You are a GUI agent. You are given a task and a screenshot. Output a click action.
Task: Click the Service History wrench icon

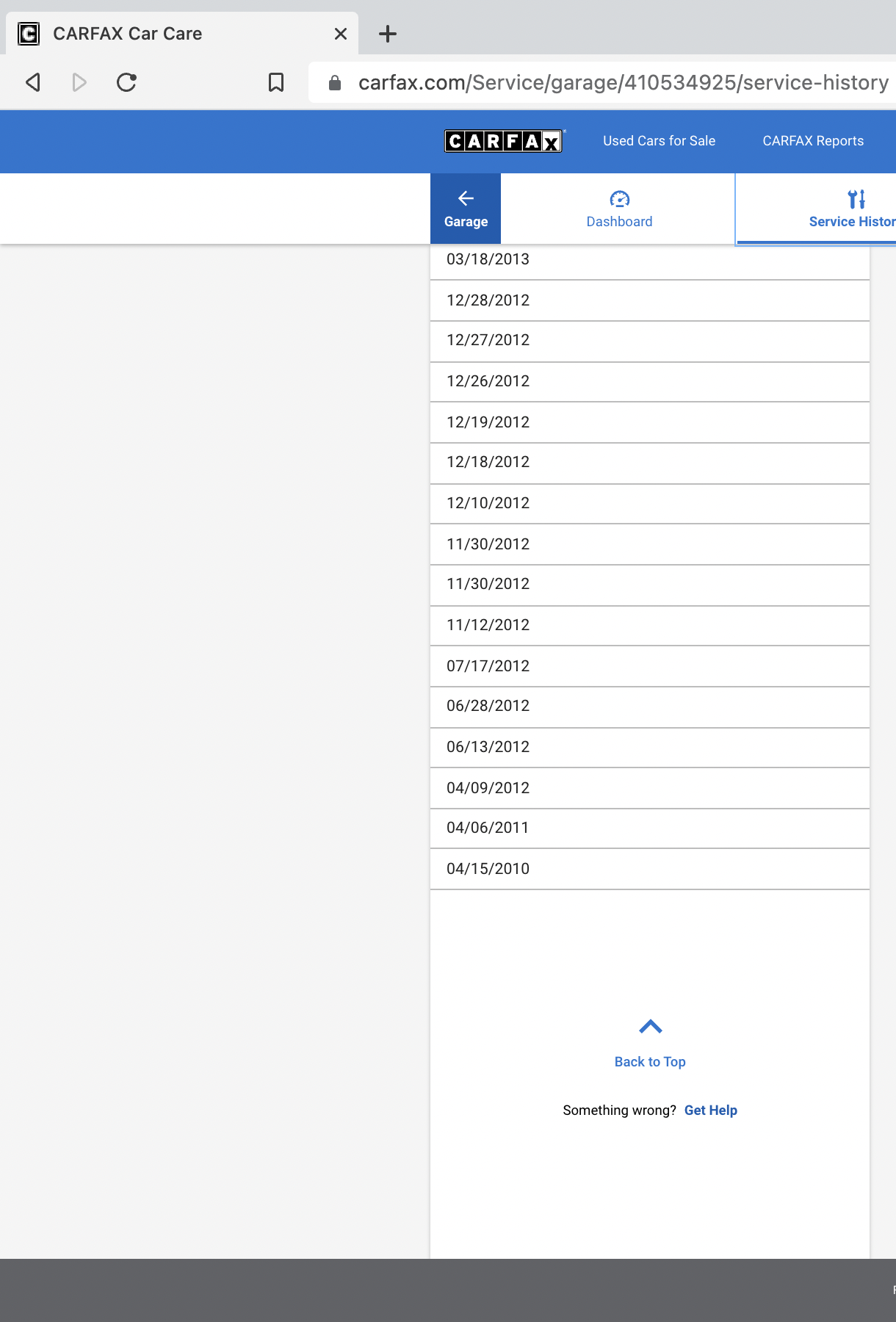click(x=856, y=199)
